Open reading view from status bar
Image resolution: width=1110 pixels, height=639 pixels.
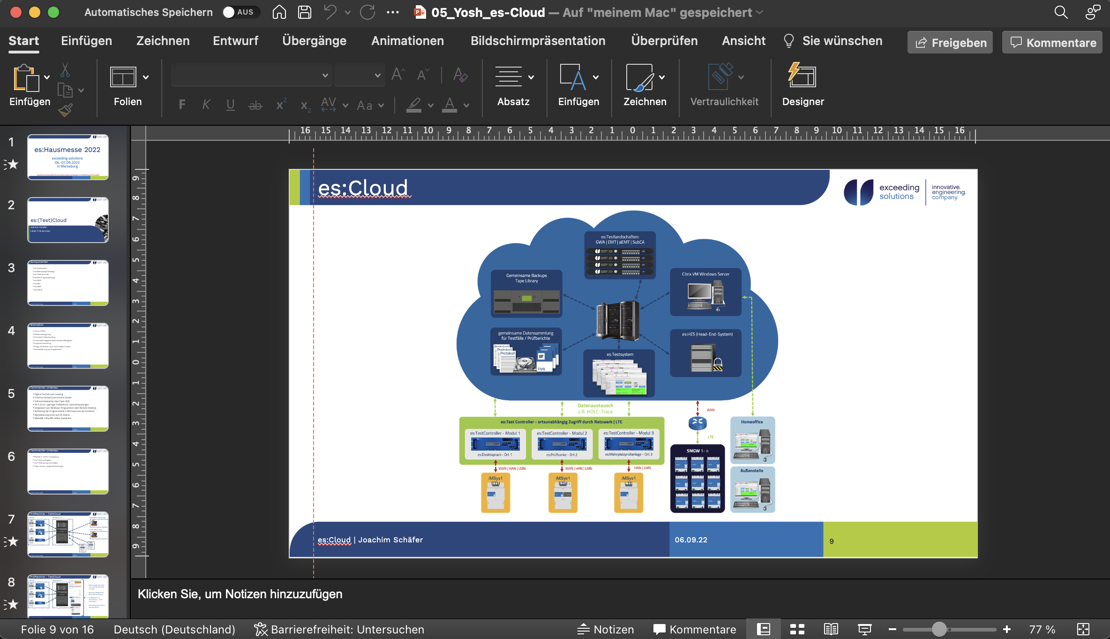[x=830, y=629]
